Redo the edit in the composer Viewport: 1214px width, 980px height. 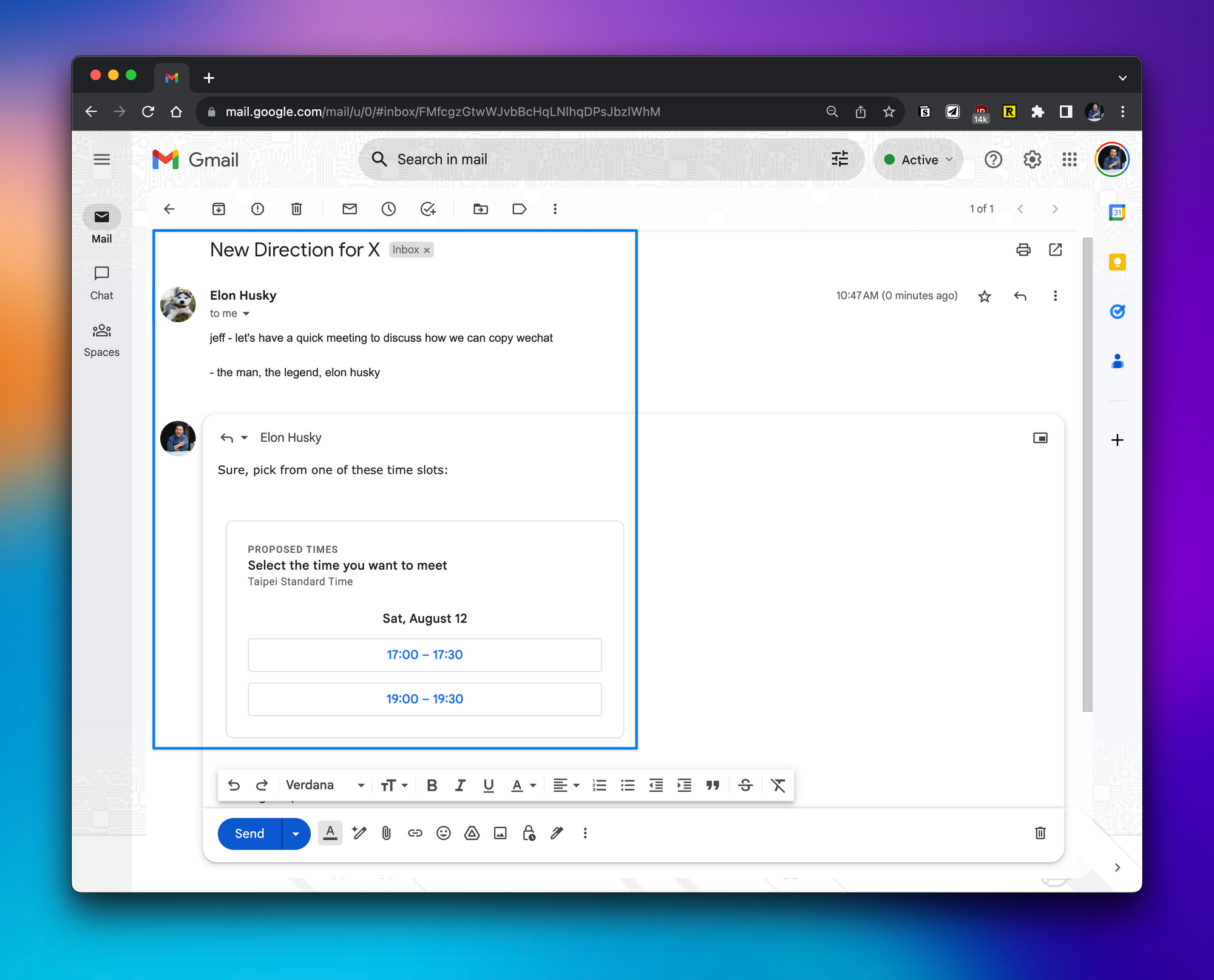(262, 785)
